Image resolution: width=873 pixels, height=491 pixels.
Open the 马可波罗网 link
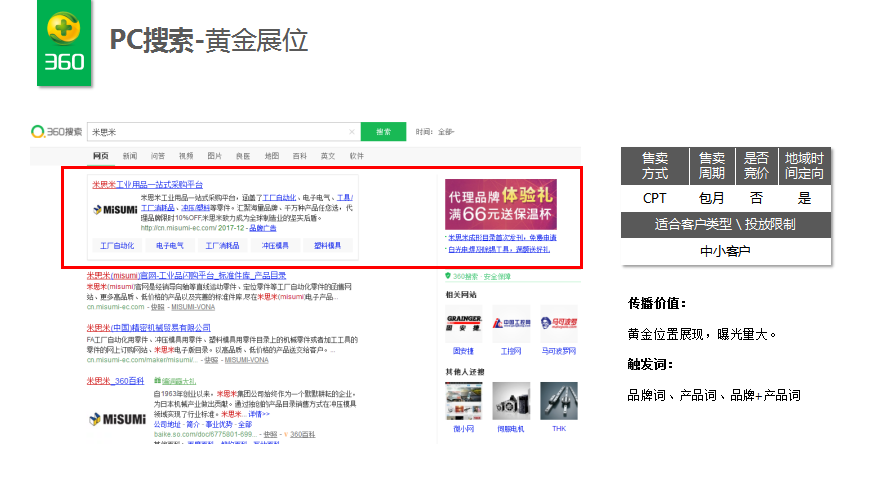click(x=558, y=351)
